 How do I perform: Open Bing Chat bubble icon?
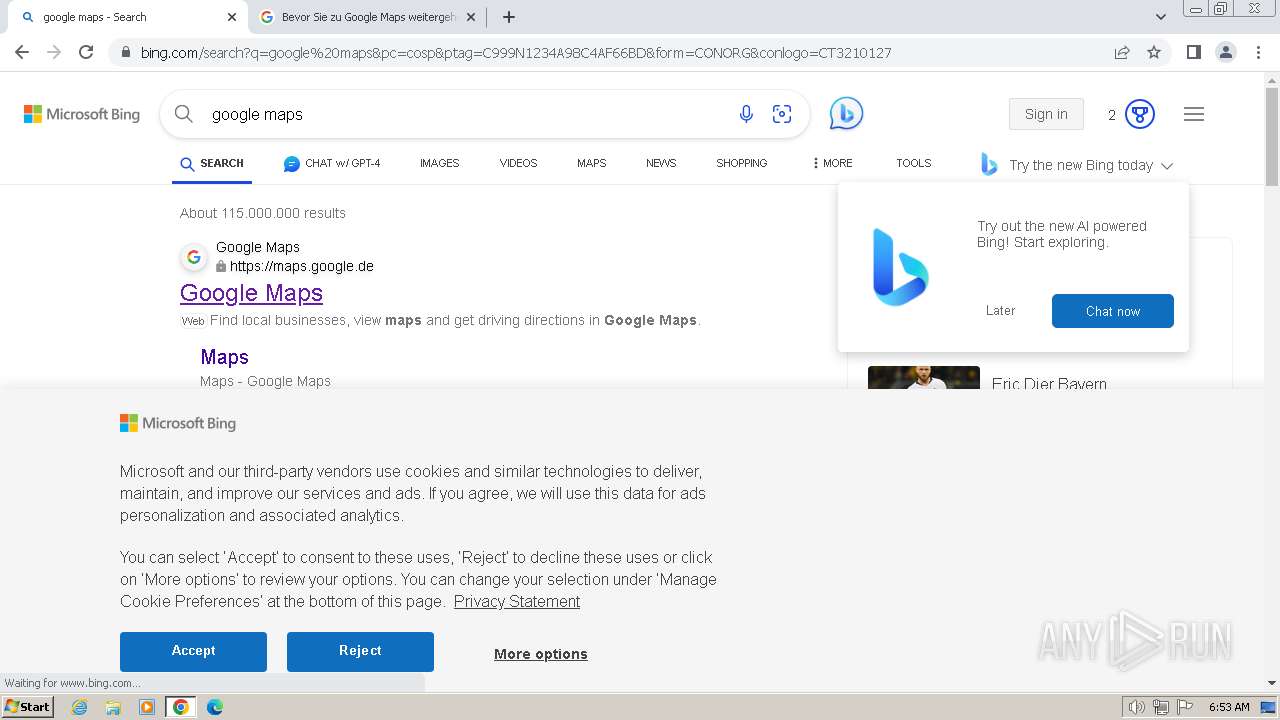(846, 114)
